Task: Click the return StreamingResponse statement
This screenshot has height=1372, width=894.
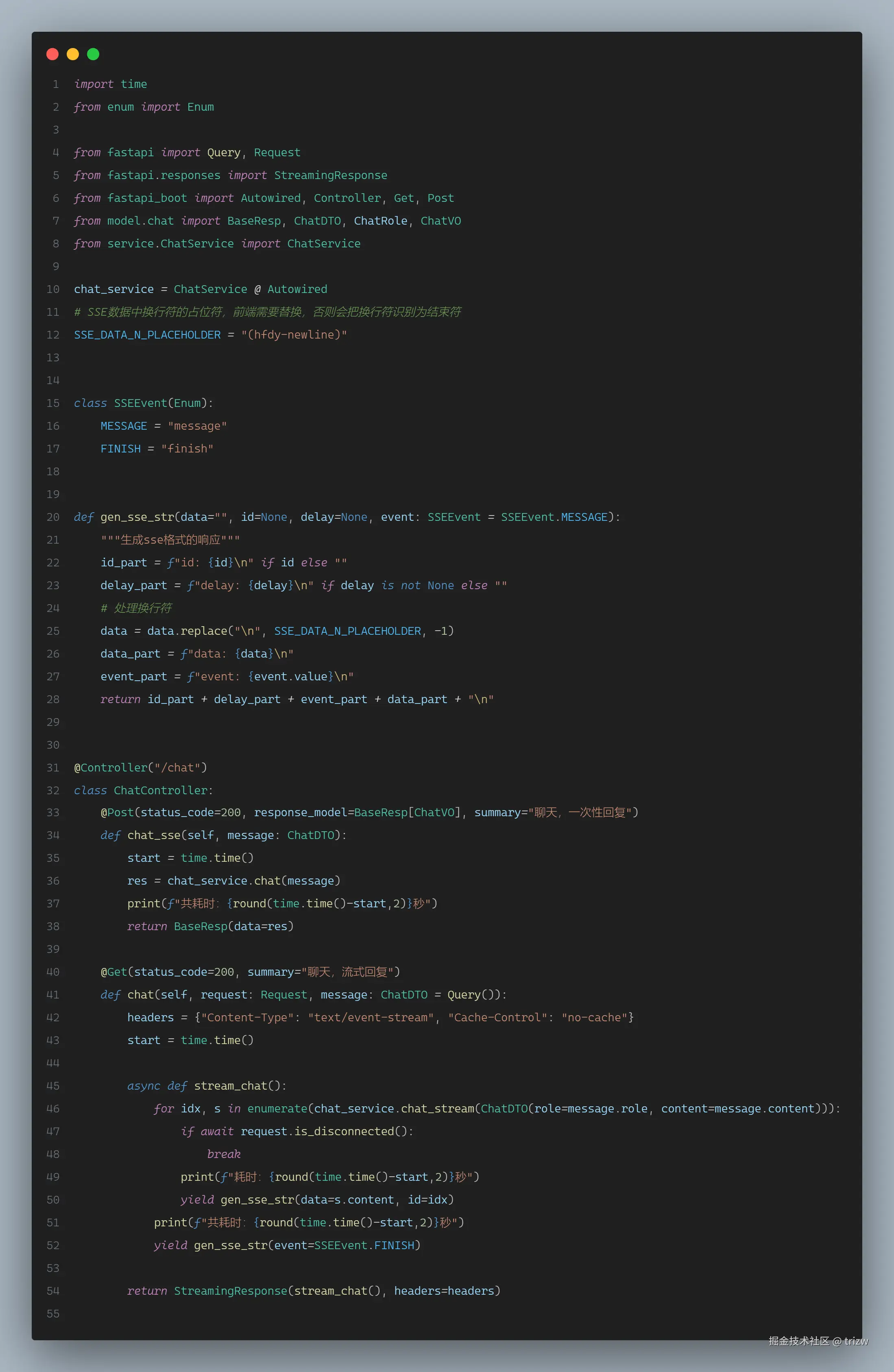Action: 231,1291
